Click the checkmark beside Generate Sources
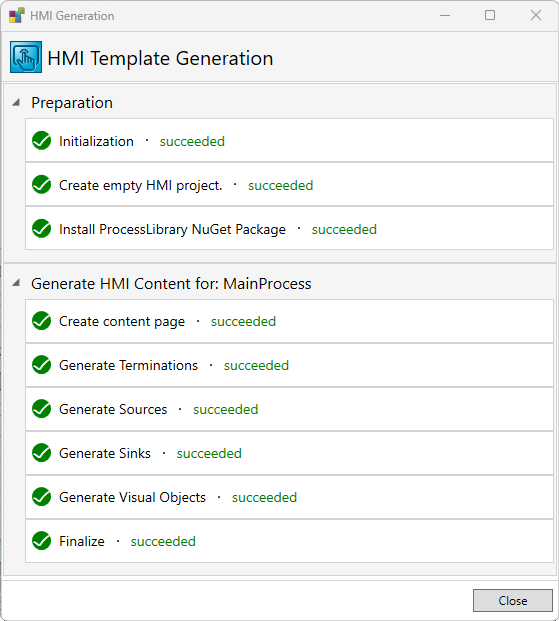Screen dimensions: 559x621 point(42,409)
